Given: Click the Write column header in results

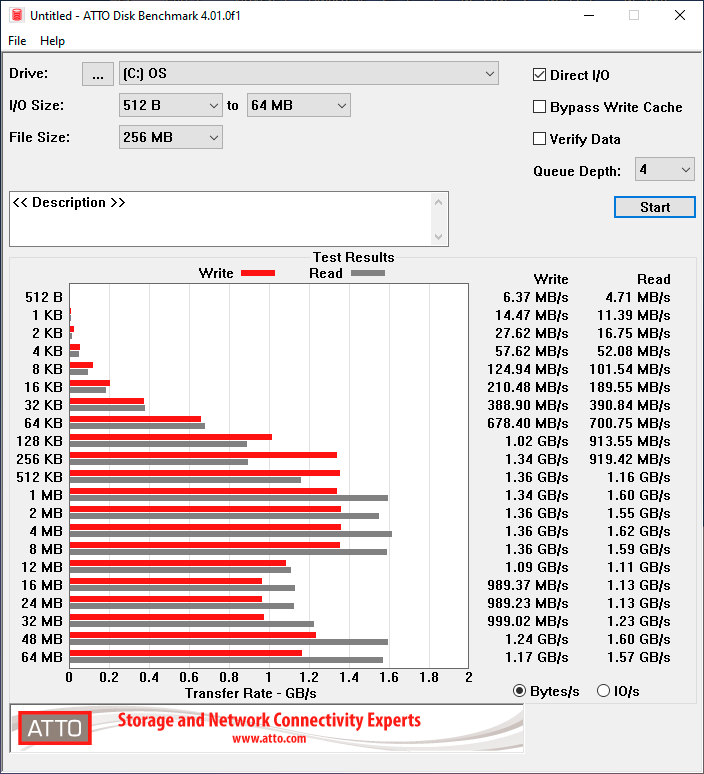Looking at the screenshot, I should [551, 279].
